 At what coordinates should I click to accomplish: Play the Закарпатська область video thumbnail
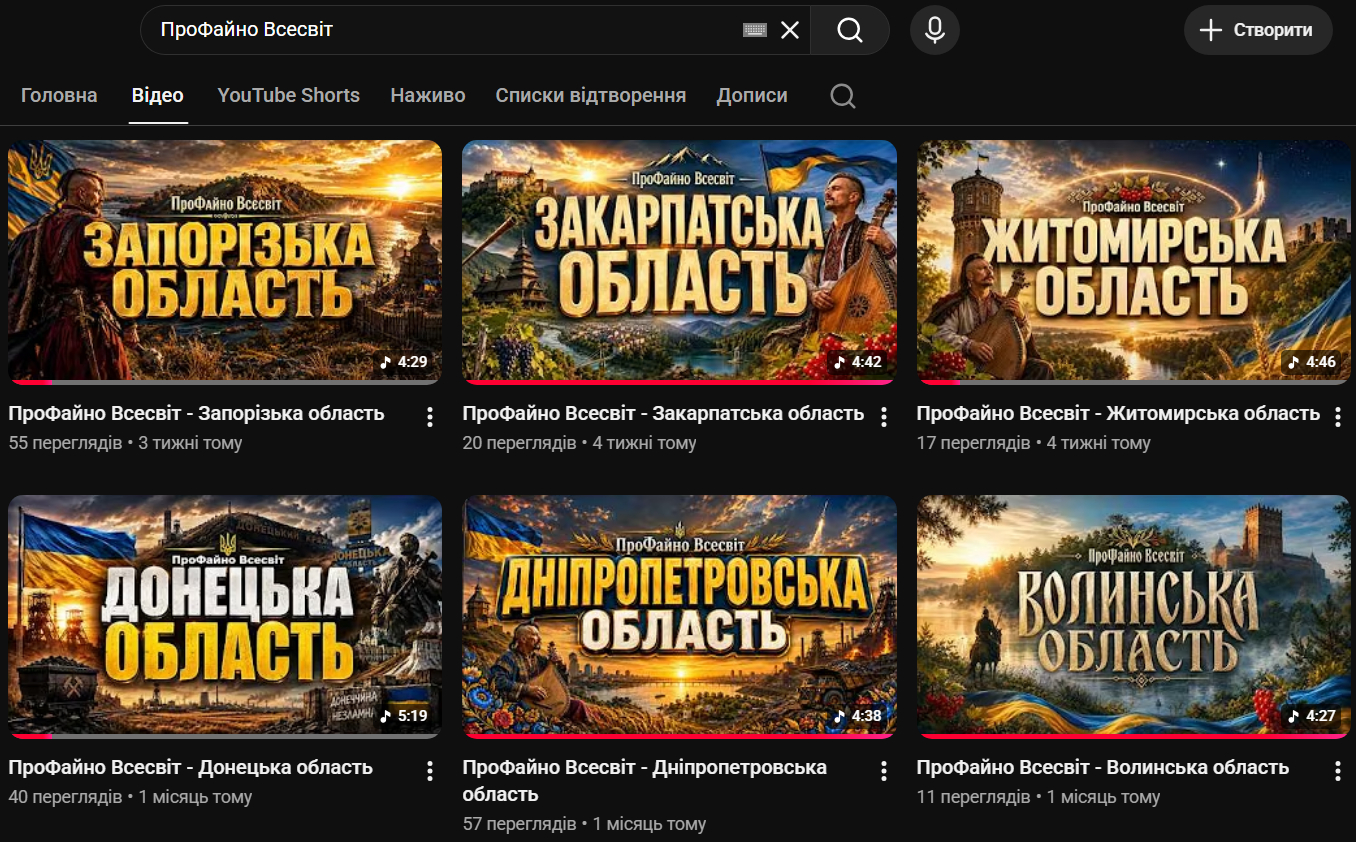pos(679,262)
